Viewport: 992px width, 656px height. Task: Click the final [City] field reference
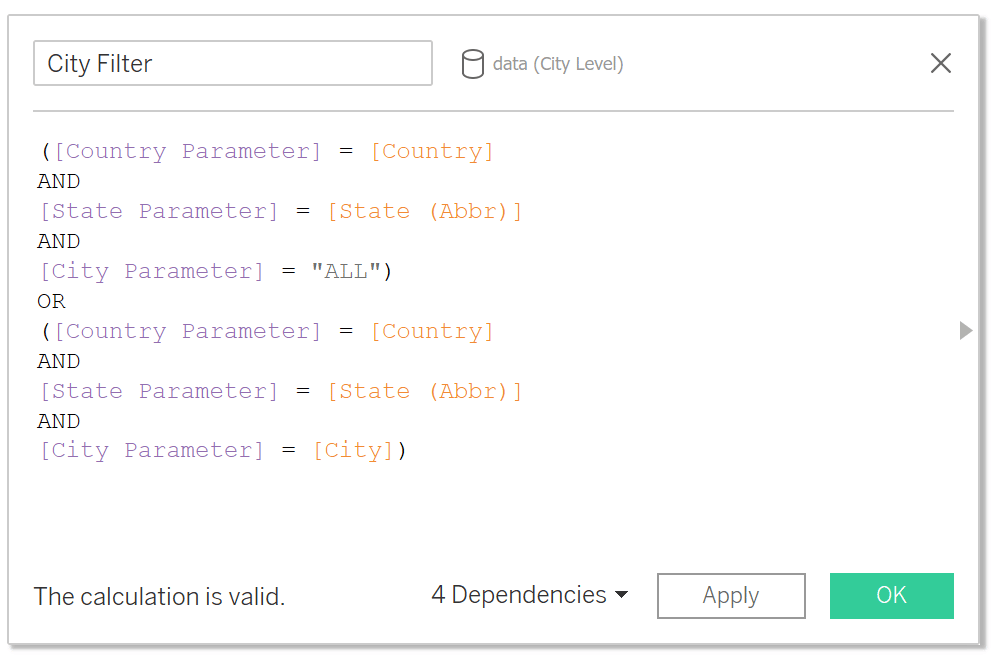coord(354,451)
